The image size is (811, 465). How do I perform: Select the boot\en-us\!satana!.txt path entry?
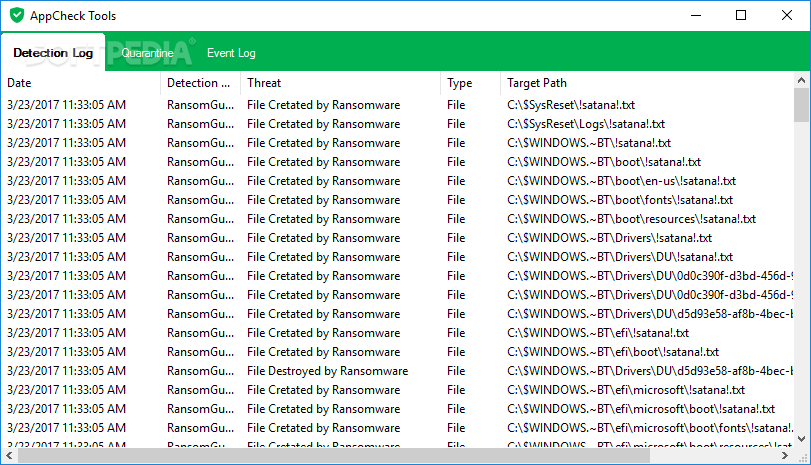[x=621, y=181]
